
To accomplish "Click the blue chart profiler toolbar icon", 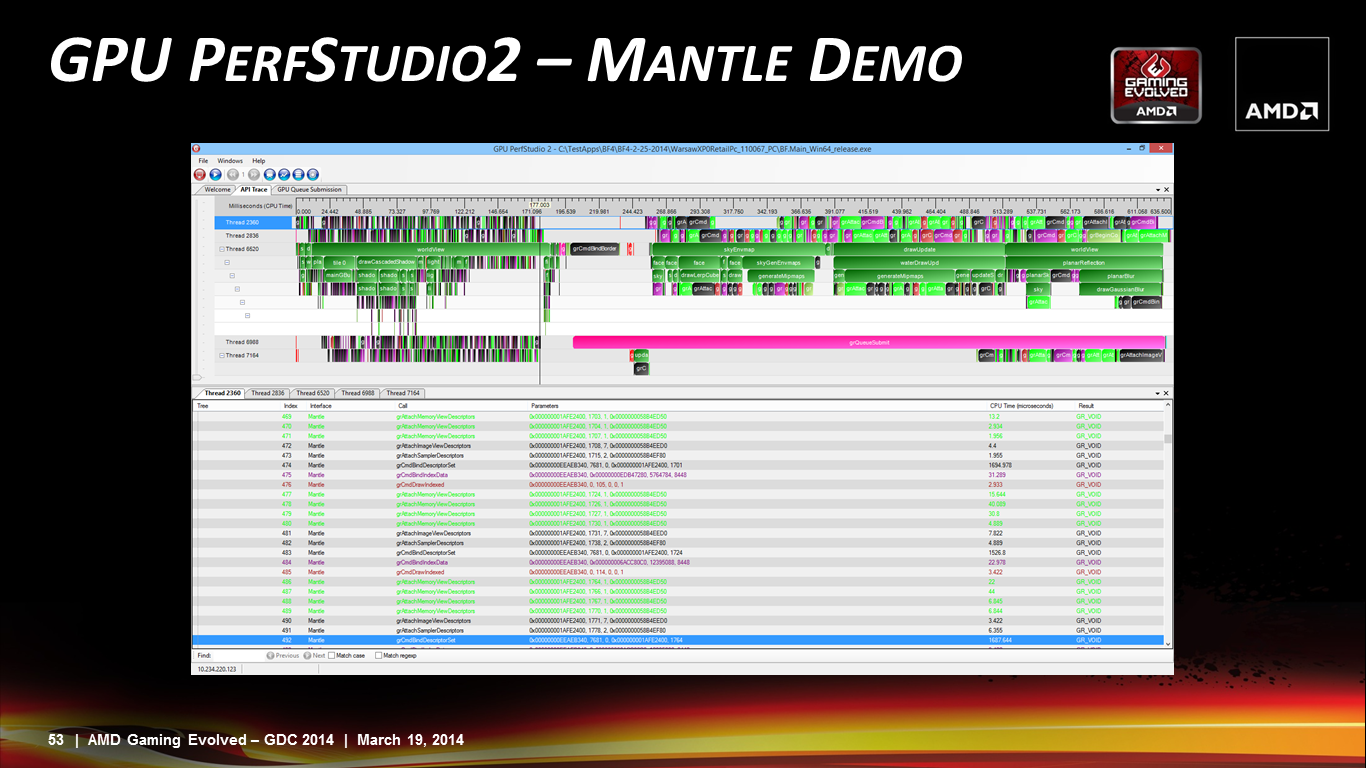I will tap(284, 174).
